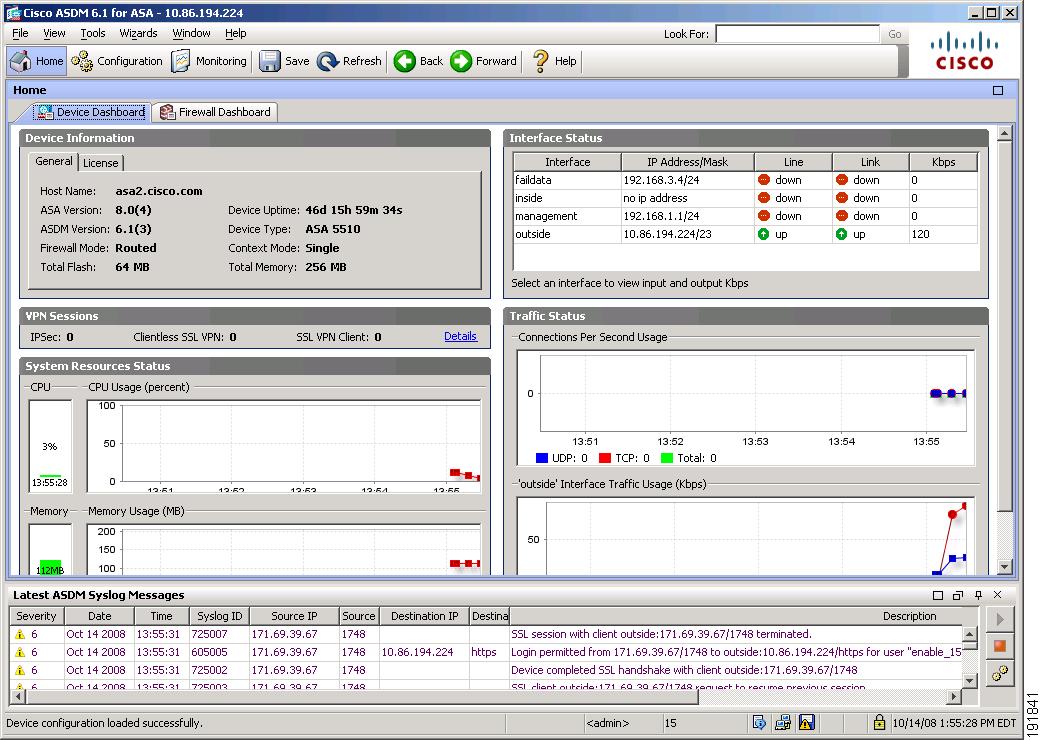This screenshot has width=1042, height=740.
Task: Open the Help menu in the menu bar
Action: pyautogui.click(x=235, y=33)
